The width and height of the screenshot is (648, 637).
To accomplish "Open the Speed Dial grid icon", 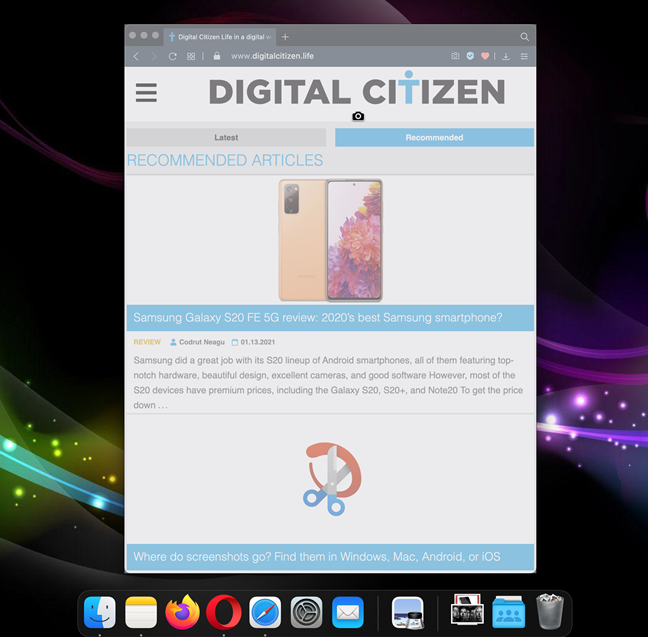I will [191, 56].
